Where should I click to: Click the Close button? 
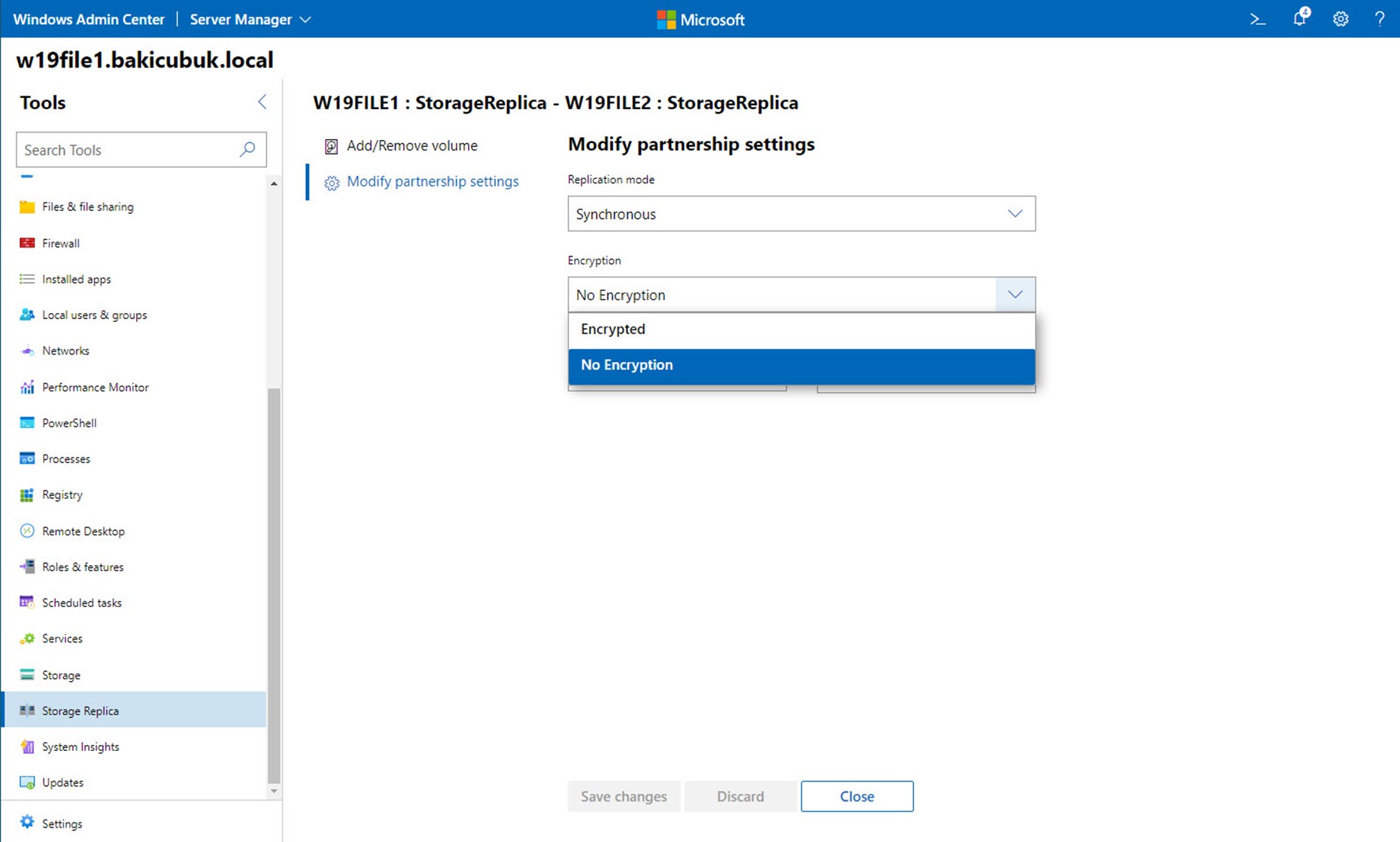pos(857,796)
